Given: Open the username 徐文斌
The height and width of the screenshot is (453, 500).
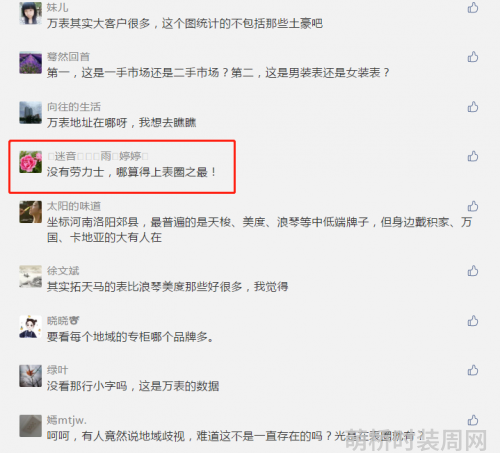Looking at the screenshot, I should (63, 271).
